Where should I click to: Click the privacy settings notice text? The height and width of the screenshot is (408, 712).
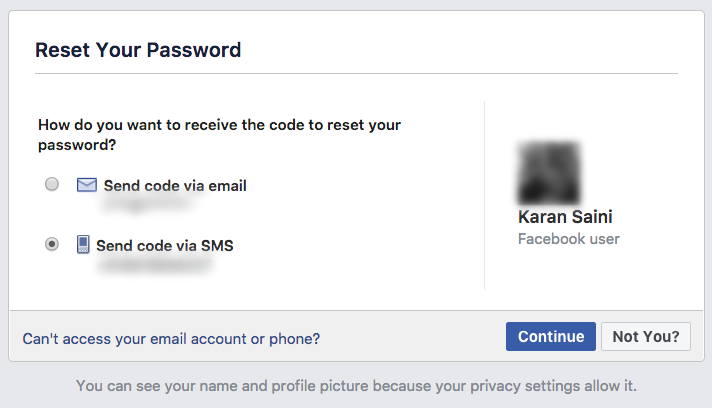[356, 385]
